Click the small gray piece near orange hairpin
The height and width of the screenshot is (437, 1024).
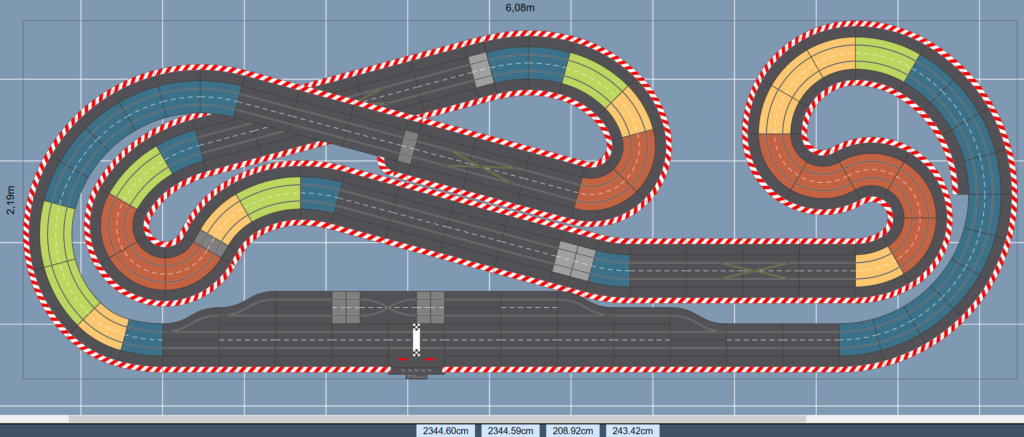[x=211, y=244]
